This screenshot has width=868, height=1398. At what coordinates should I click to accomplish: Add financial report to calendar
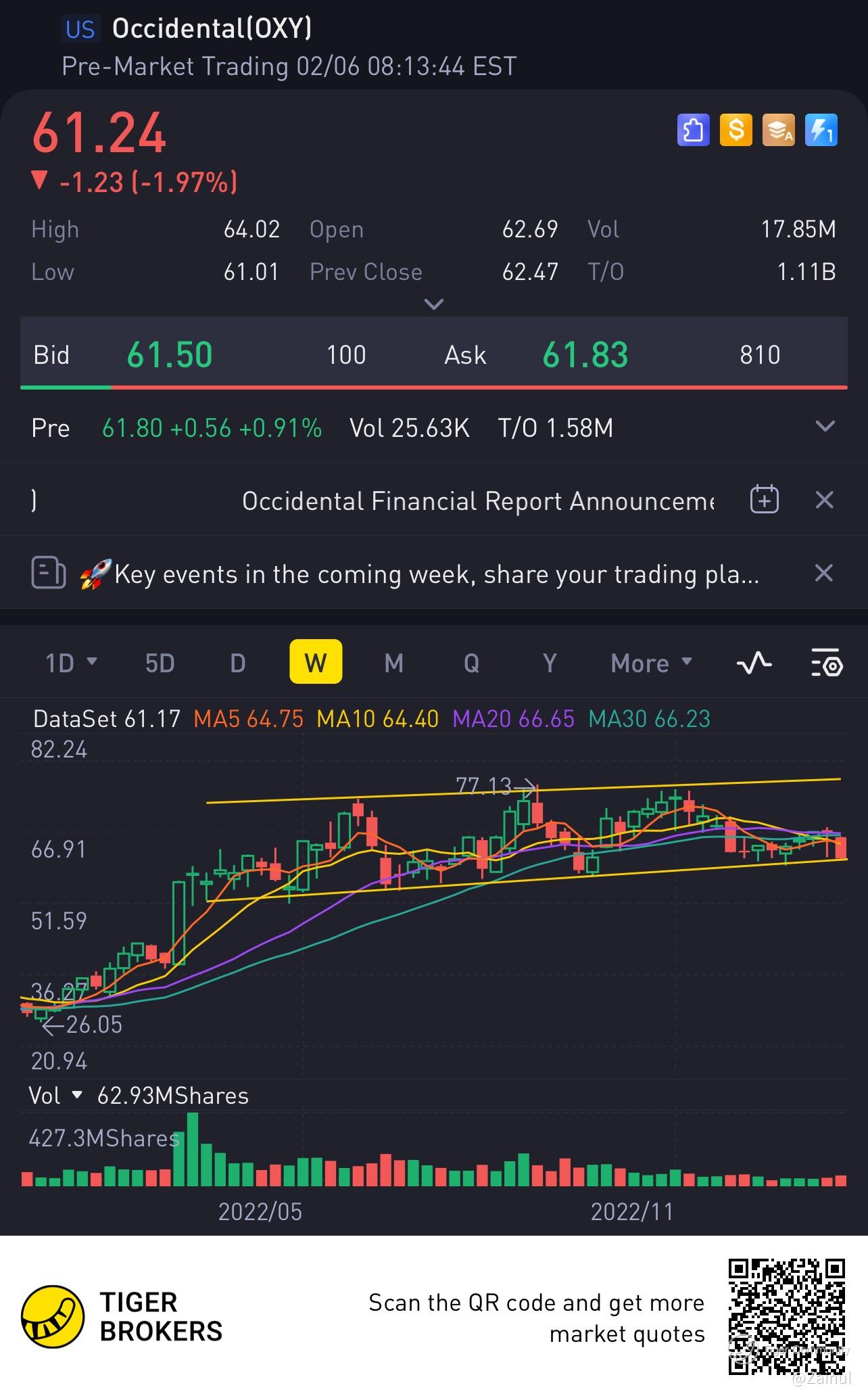coord(765,500)
